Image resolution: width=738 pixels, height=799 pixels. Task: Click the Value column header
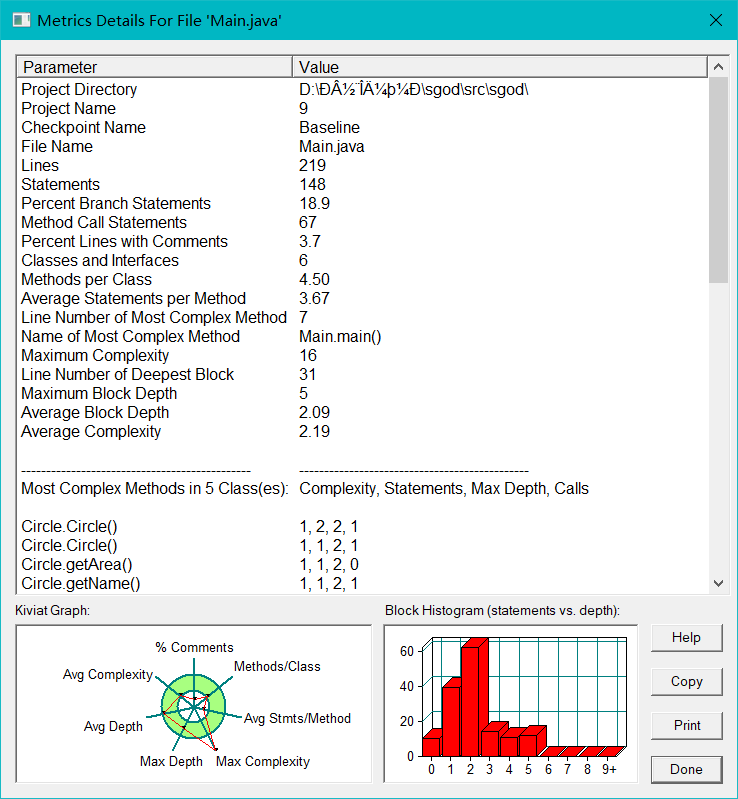(500, 67)
